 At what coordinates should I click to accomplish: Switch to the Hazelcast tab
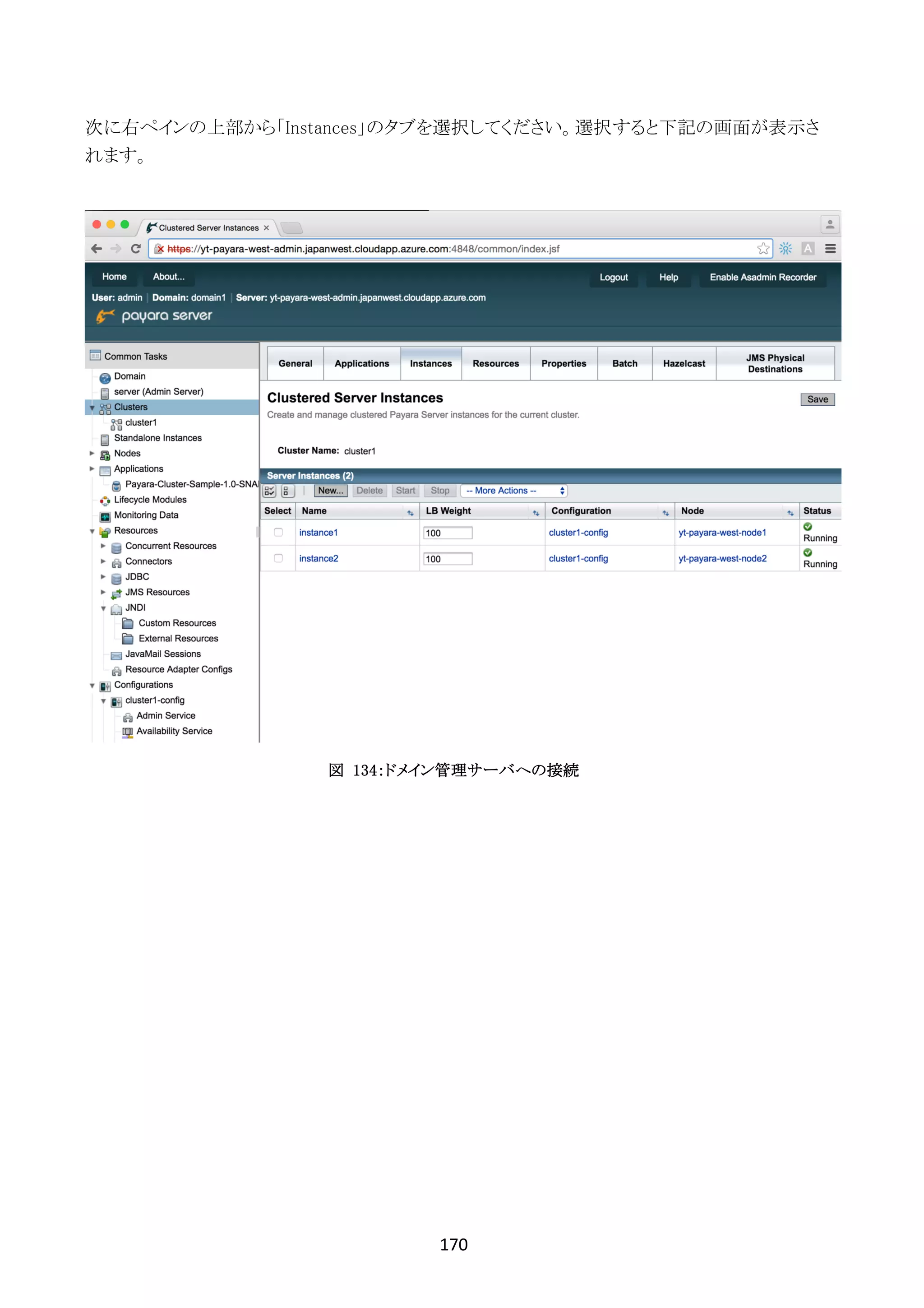(x=683, y=363)
